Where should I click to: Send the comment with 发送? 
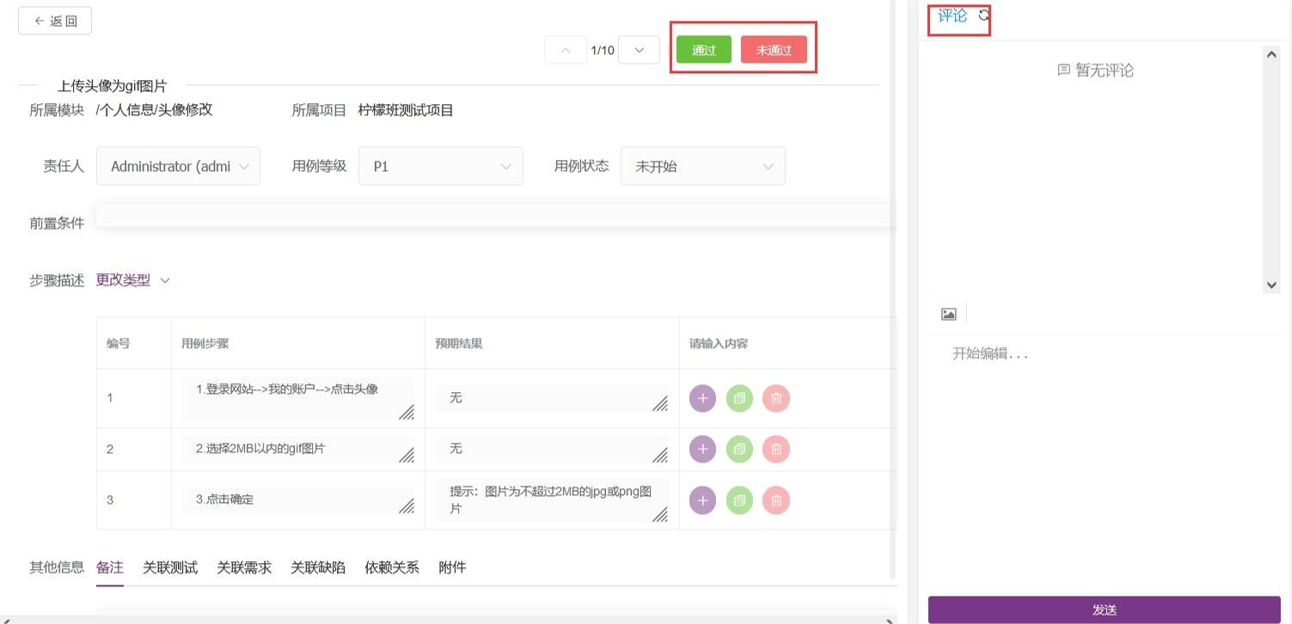coord(1104,609)
